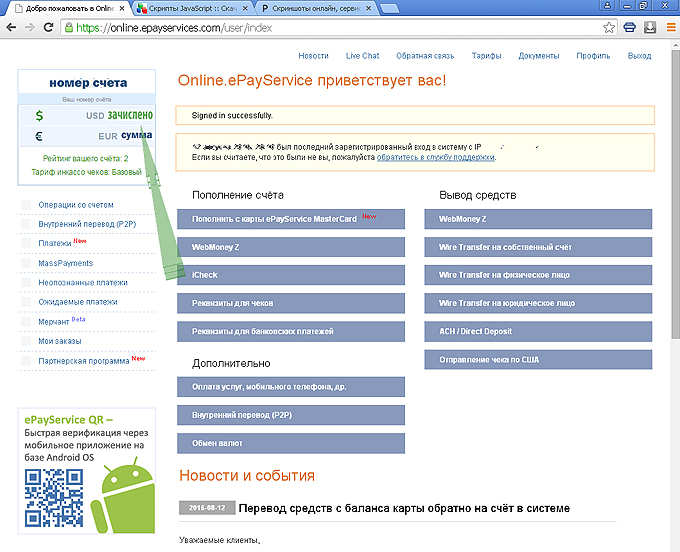The image size is (680, 552).
Task: Click the icon beside Партнерская программа
Action: [26, 361]
